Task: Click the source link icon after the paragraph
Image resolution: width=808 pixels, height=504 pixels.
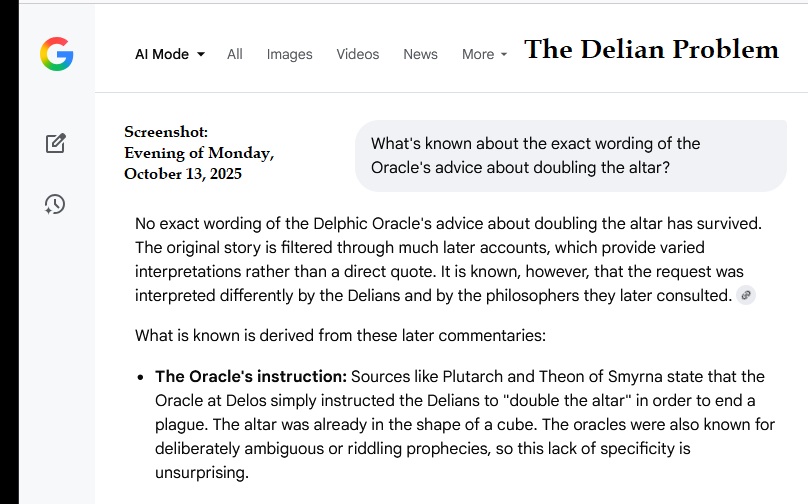Action: coord(746,295)
